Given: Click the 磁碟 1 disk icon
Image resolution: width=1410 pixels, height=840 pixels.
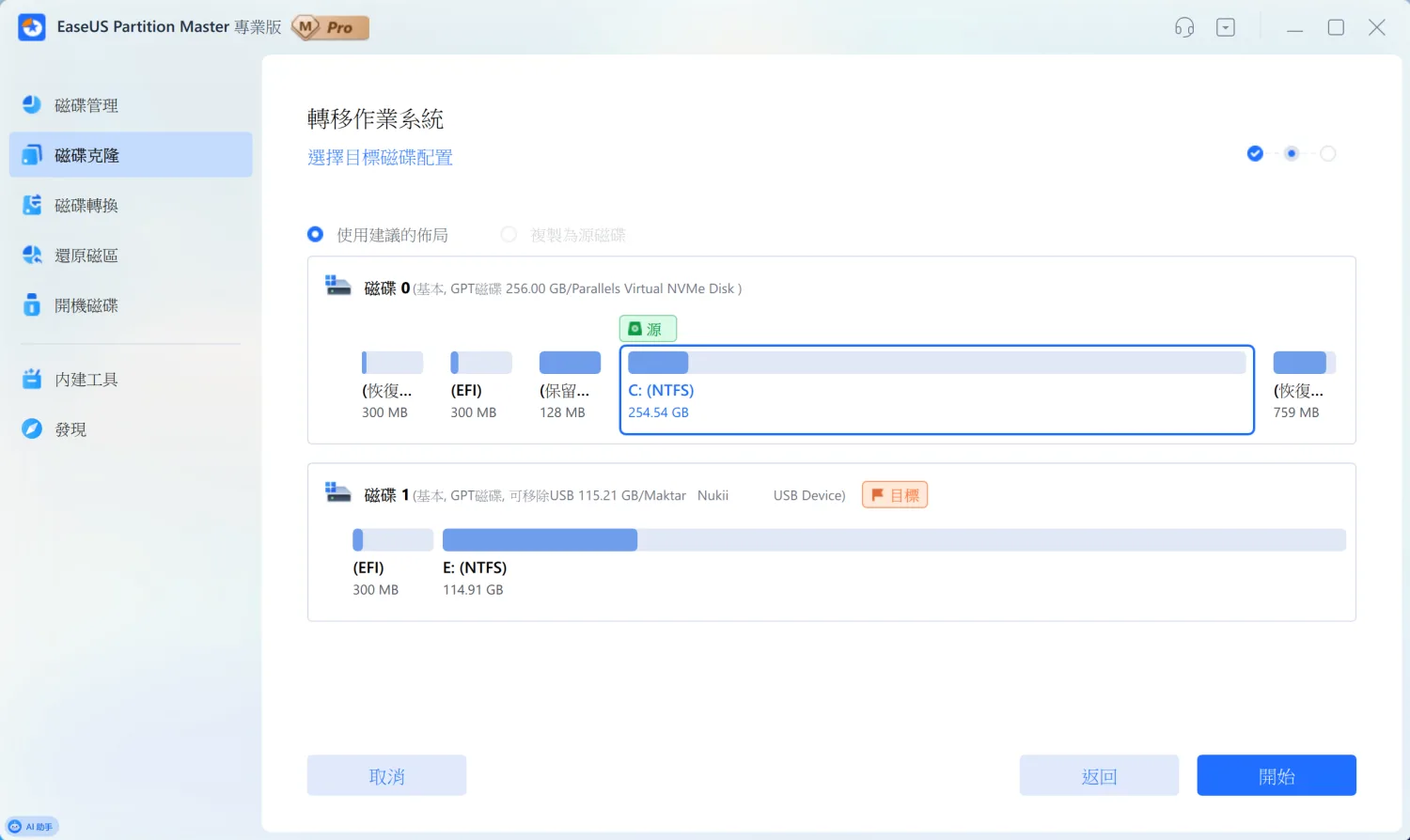Looking at the screenshot, I should coord(337,491).
